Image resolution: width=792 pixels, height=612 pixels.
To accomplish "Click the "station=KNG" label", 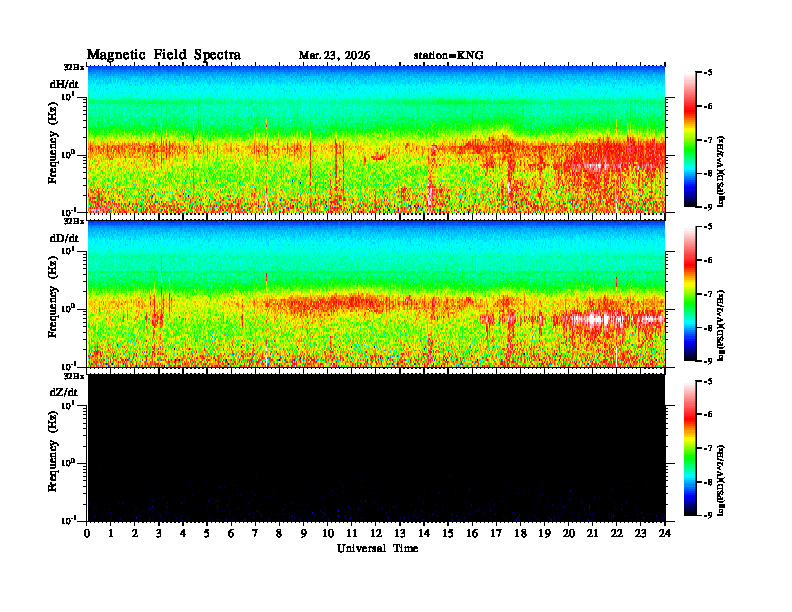I will point(448,56).
